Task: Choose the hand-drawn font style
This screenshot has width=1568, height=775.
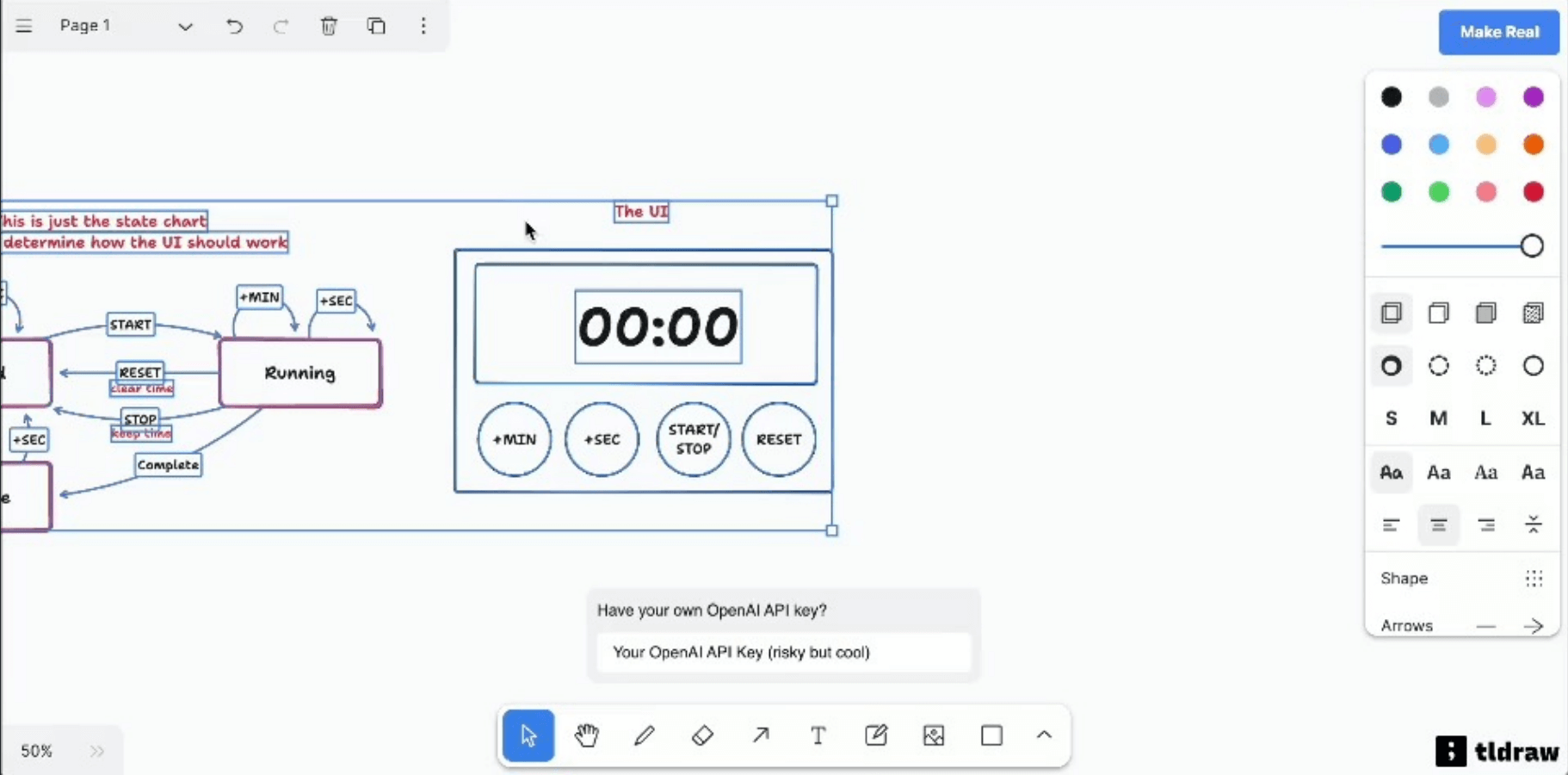Action: [x=1392, y=472]
